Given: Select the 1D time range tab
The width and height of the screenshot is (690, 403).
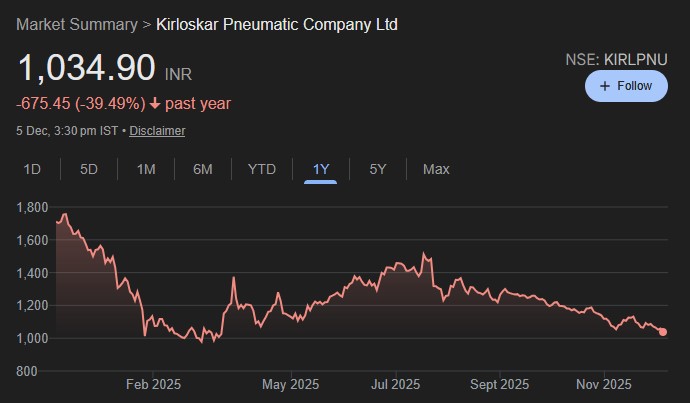Looking at the screenshot, I should pos(32,169).
